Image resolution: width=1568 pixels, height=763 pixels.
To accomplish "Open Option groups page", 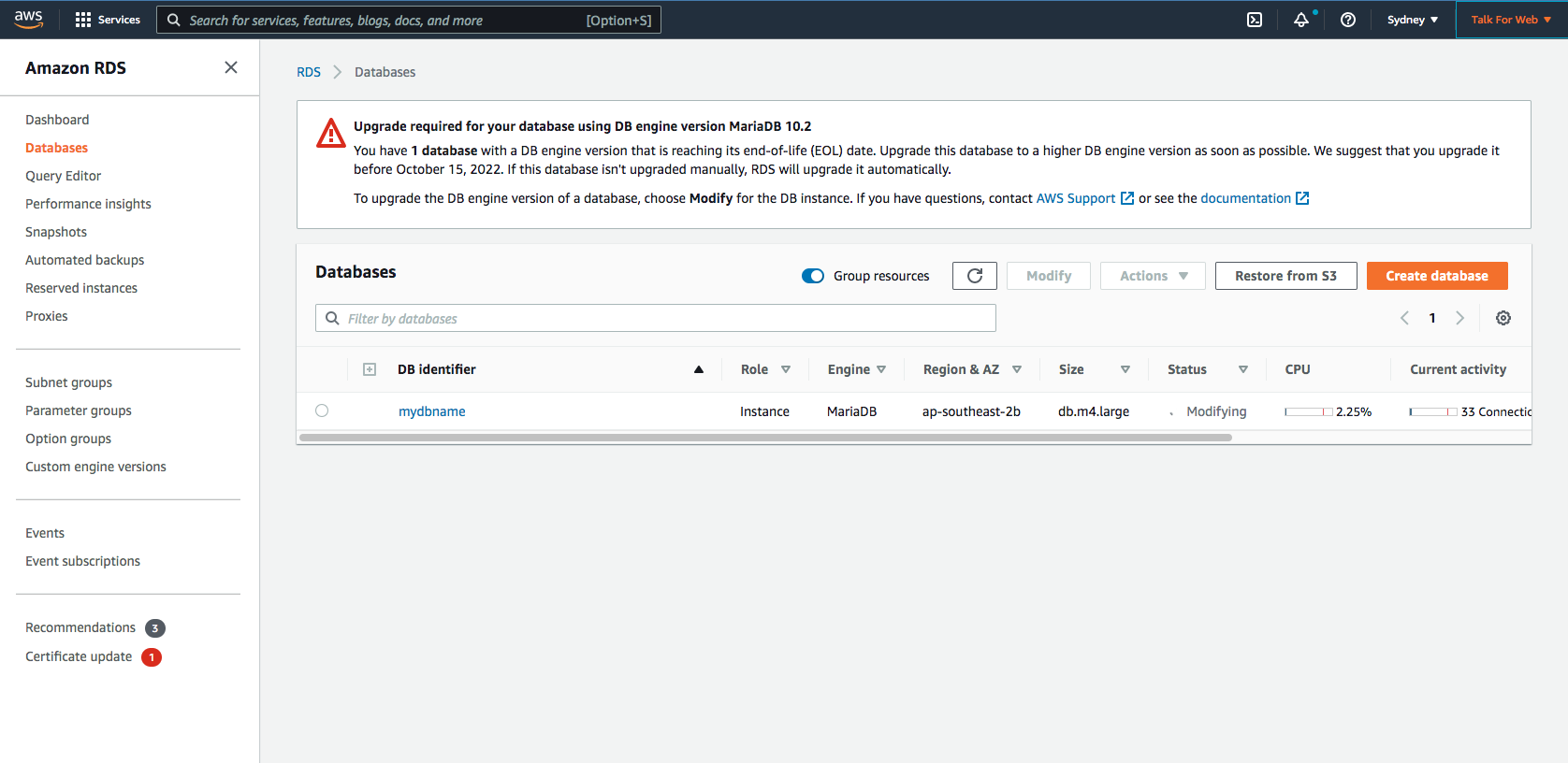I will (x=68, y=439).
